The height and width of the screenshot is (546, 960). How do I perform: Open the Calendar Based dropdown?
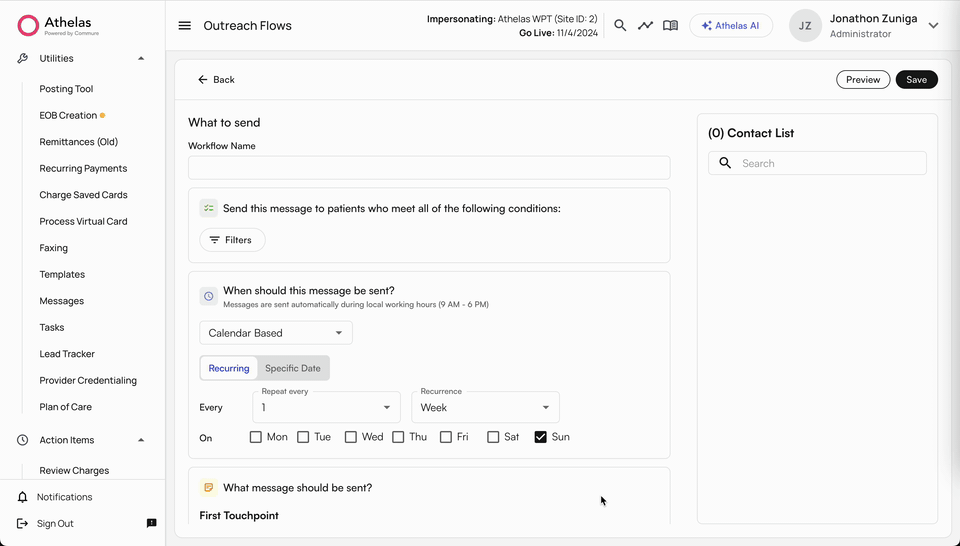pyautogui.click(x=276, y=333)
